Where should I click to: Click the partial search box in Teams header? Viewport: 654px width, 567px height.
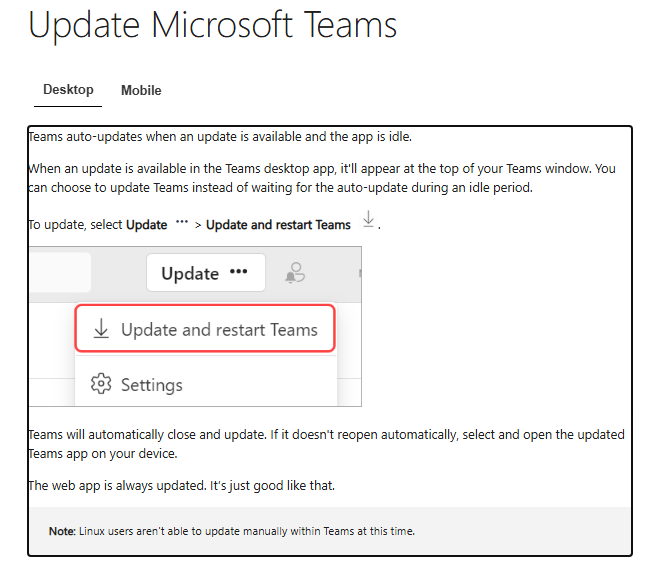point(60,272)
